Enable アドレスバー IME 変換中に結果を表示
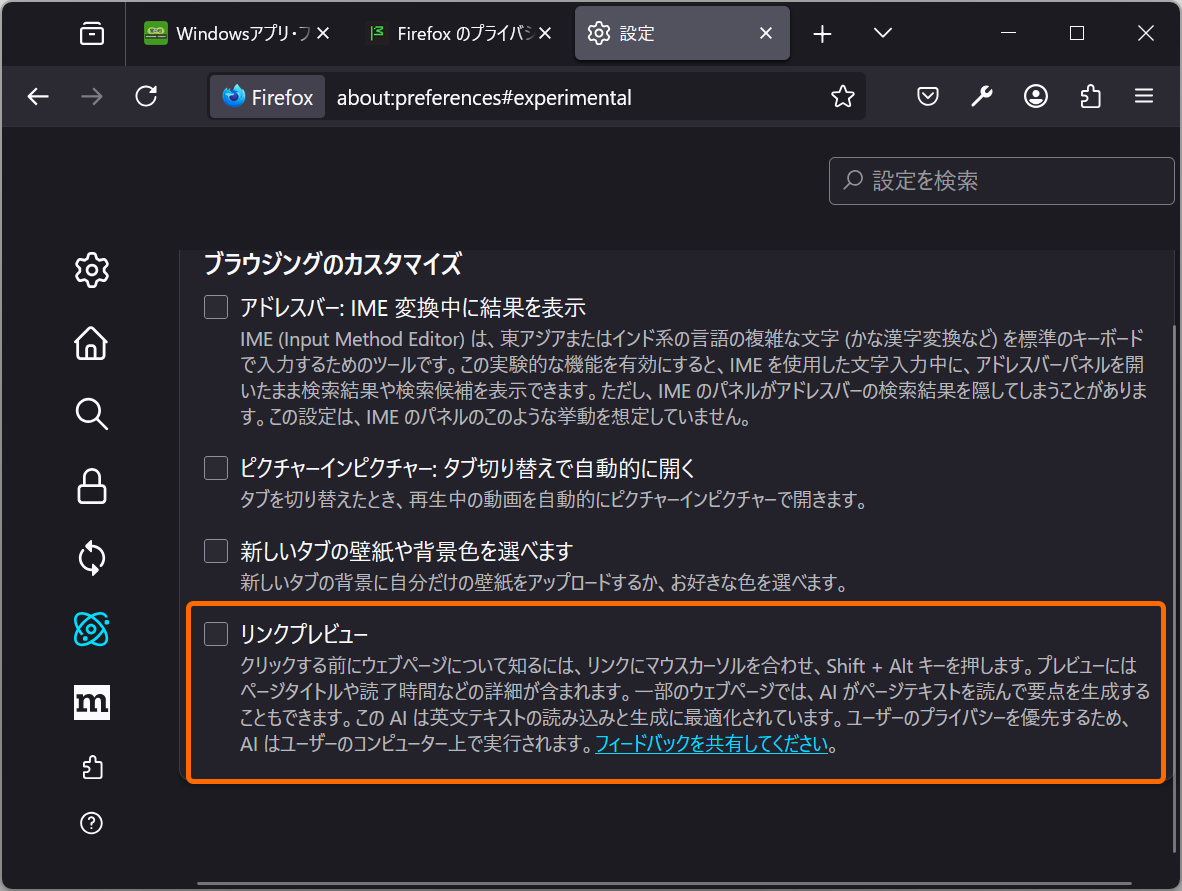The height and width of the screenshot is (891, 1182). (216, 307)
